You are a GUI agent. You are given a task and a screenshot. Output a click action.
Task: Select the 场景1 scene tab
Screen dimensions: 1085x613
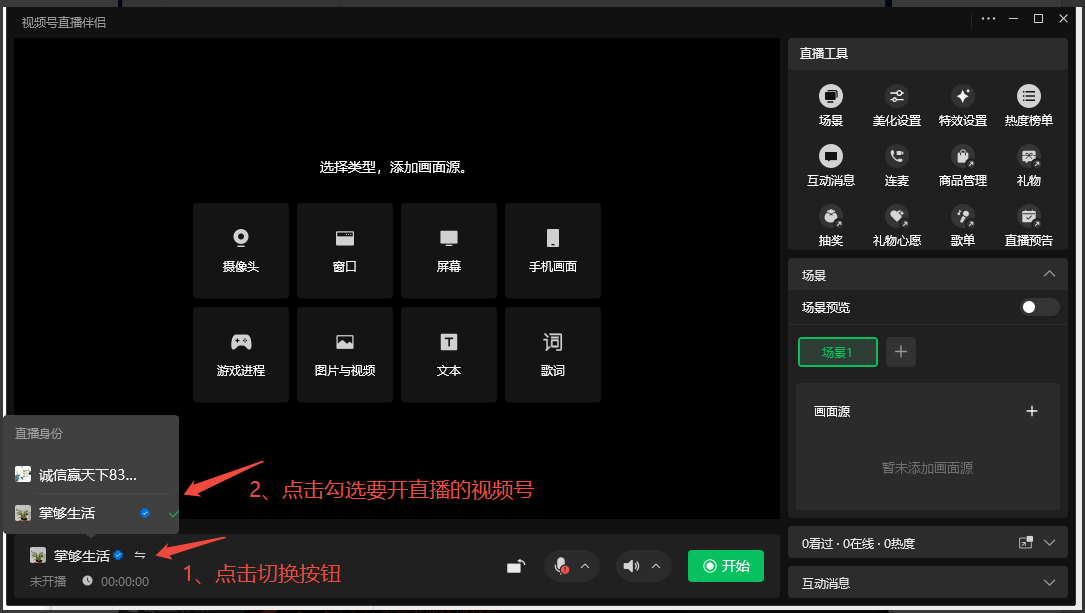tap(837, 352)
